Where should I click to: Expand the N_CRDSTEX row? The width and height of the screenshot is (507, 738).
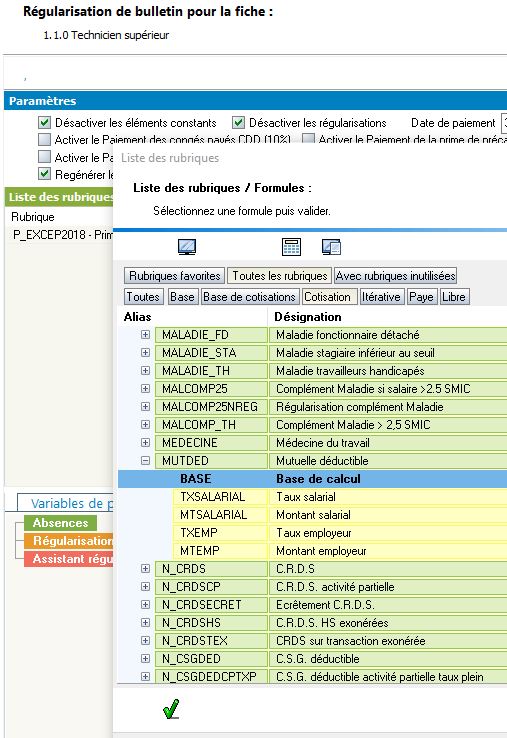click(x=145, y=641)
